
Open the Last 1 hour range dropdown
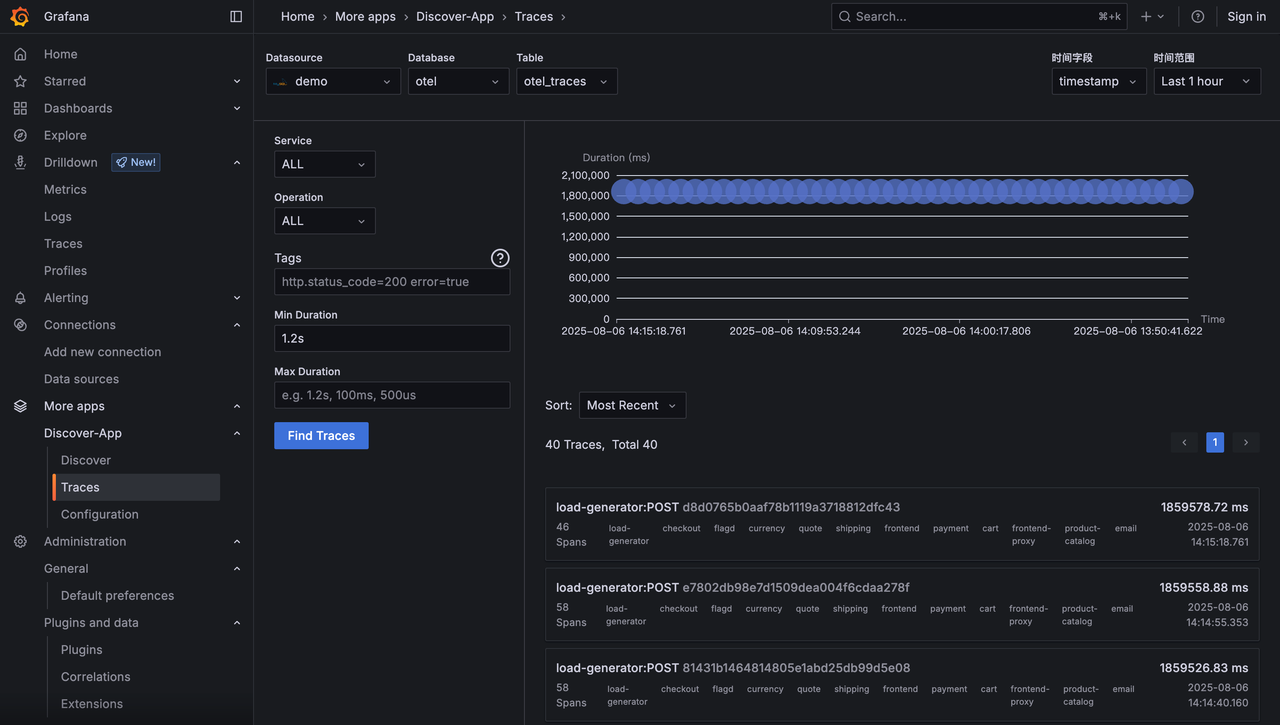click(1207, 81)
